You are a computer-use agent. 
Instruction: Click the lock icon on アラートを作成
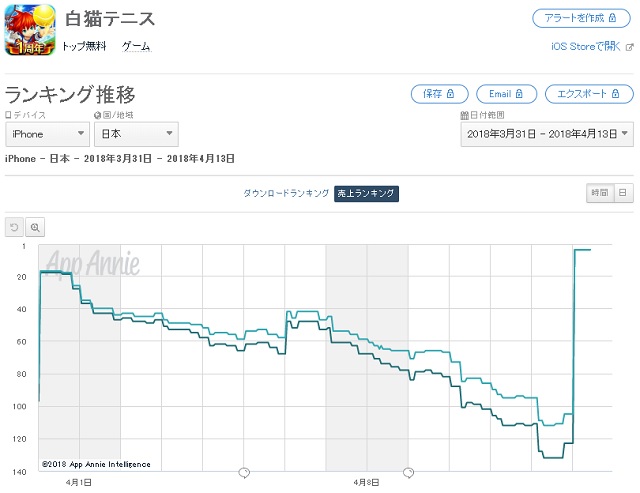tap(612, 18)
